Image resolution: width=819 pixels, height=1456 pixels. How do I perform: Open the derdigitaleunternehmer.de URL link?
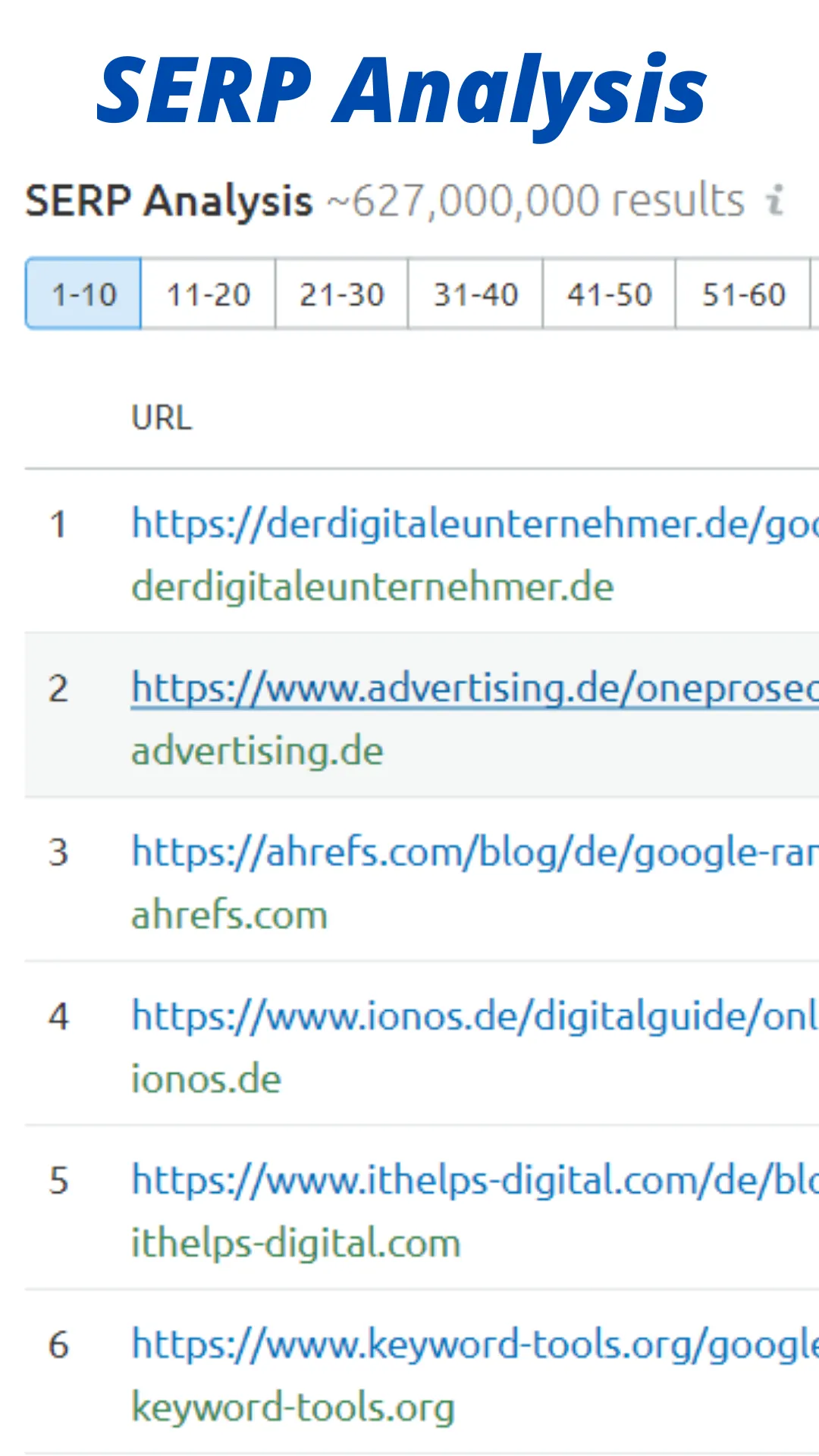pyautogui.click(x=475, y=524)
